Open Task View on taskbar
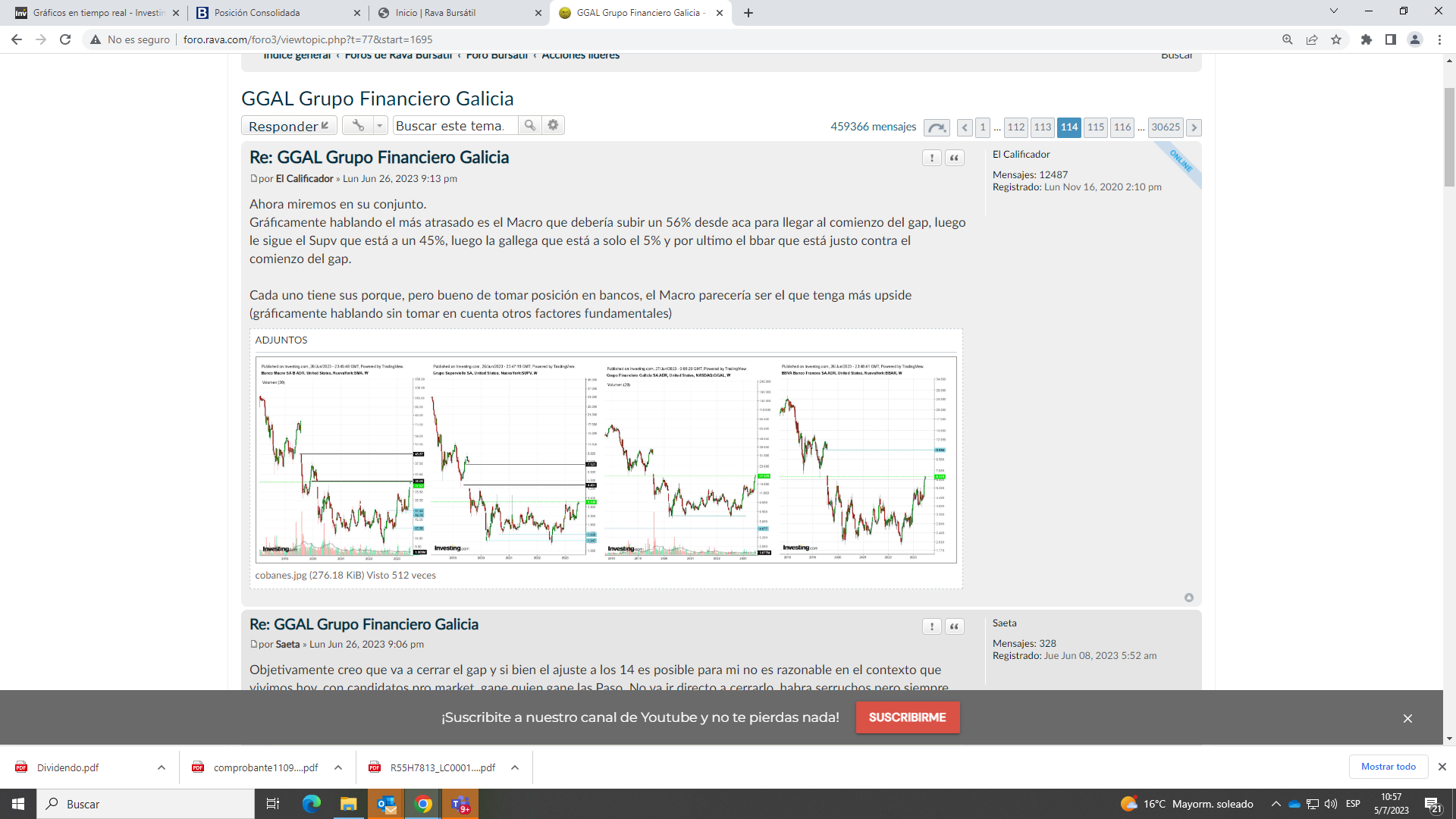Image resolution: width=1456 pixels, height=819 pixels. point(273,804)
